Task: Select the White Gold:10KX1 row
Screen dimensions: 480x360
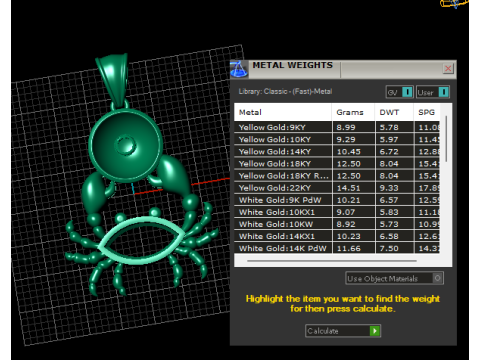Action: (337, 212)
